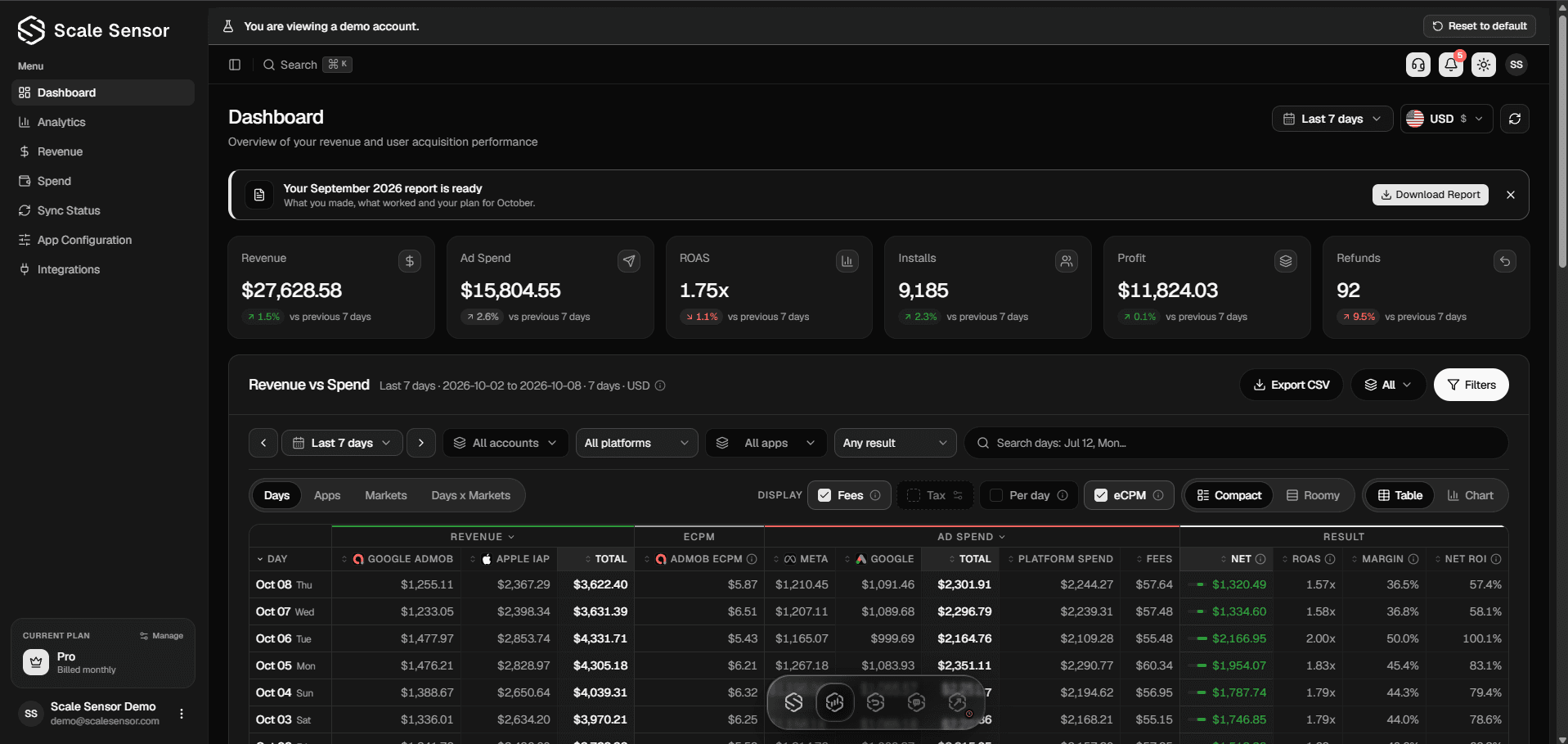Go to the next date range

pyautogui.click(x=421, y=443)
